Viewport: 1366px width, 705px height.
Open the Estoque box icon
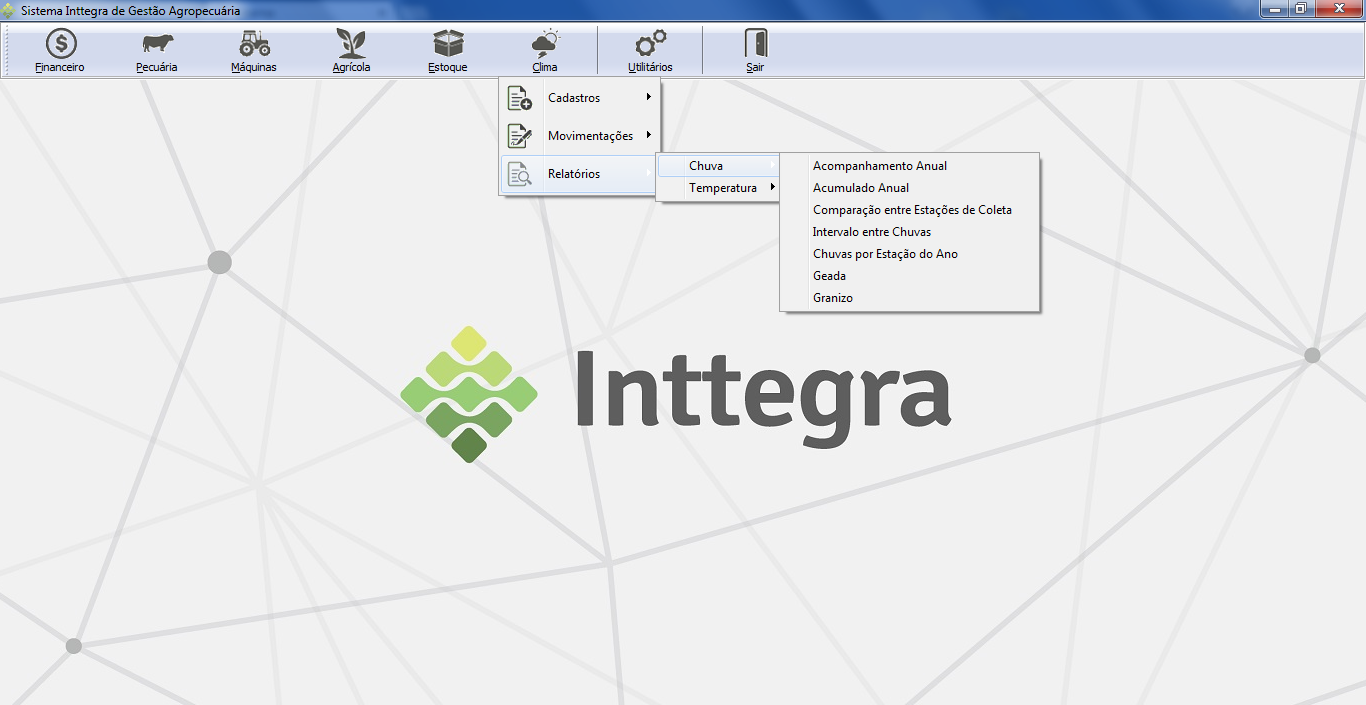click(448, 44)
